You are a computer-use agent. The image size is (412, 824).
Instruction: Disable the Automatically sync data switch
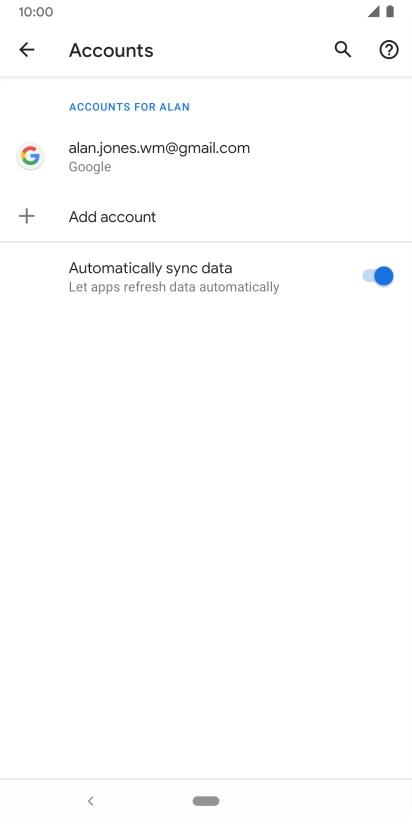click(378, 276)
